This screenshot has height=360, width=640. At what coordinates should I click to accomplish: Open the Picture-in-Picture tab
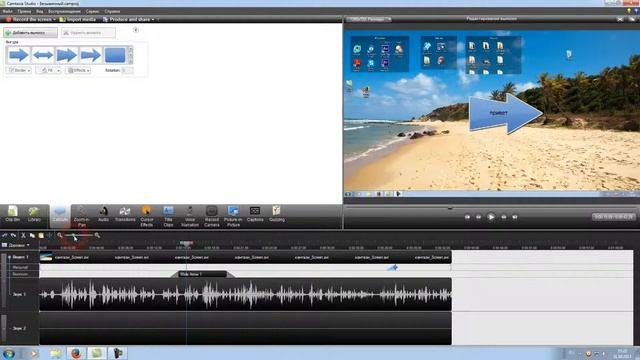click(x=233, y=216)
